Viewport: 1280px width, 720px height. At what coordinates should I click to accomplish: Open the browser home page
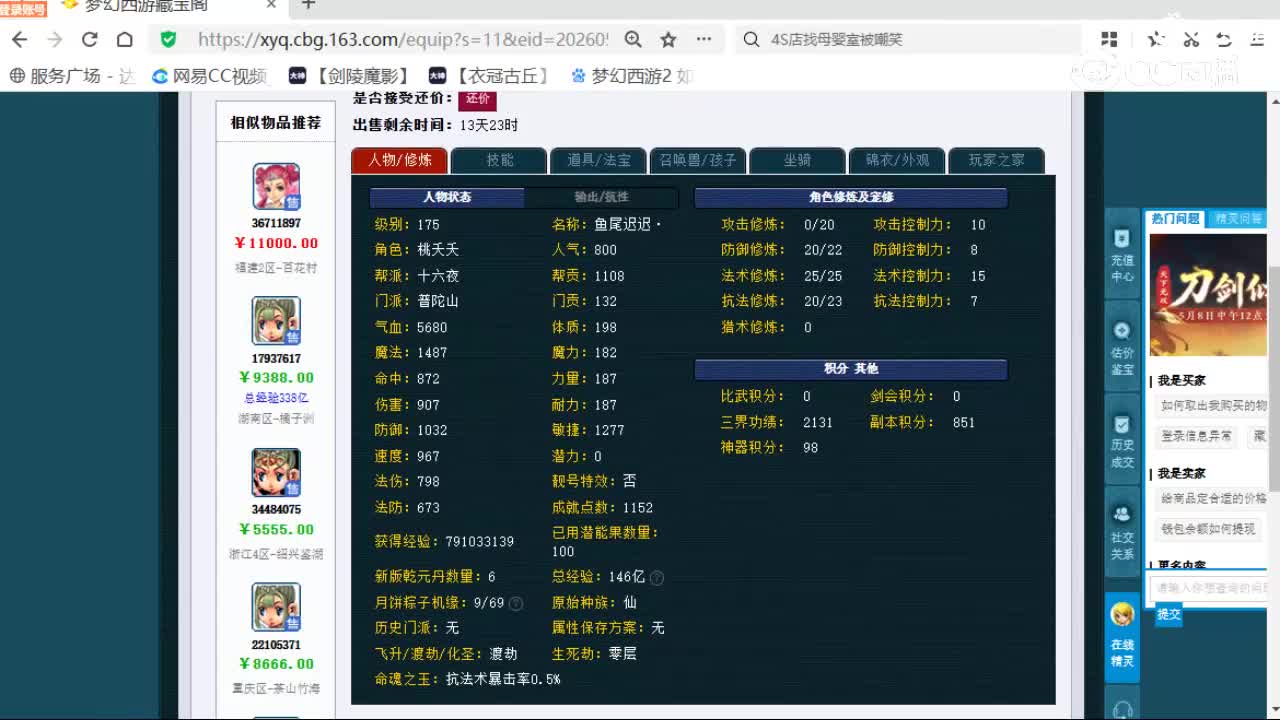(x=124, y=40)
